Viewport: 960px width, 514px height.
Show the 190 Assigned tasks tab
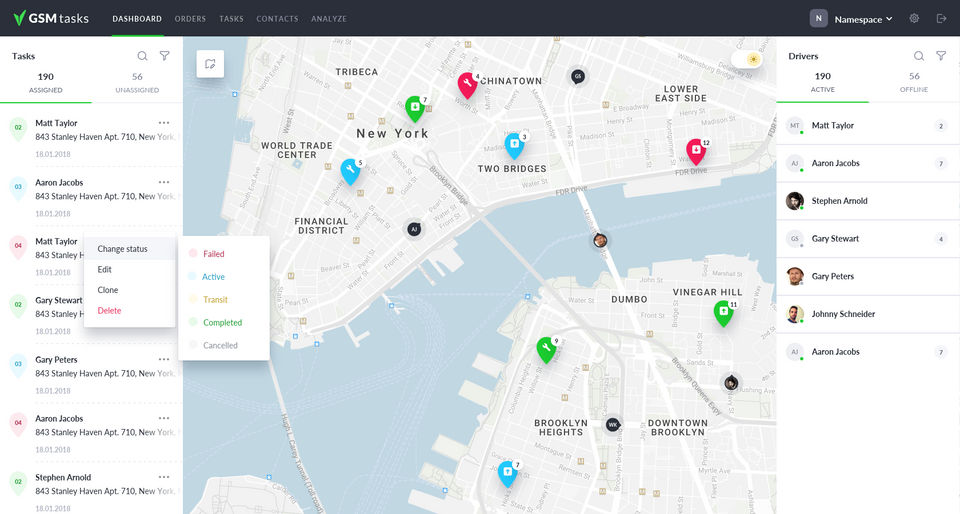[x=46, y=83]
